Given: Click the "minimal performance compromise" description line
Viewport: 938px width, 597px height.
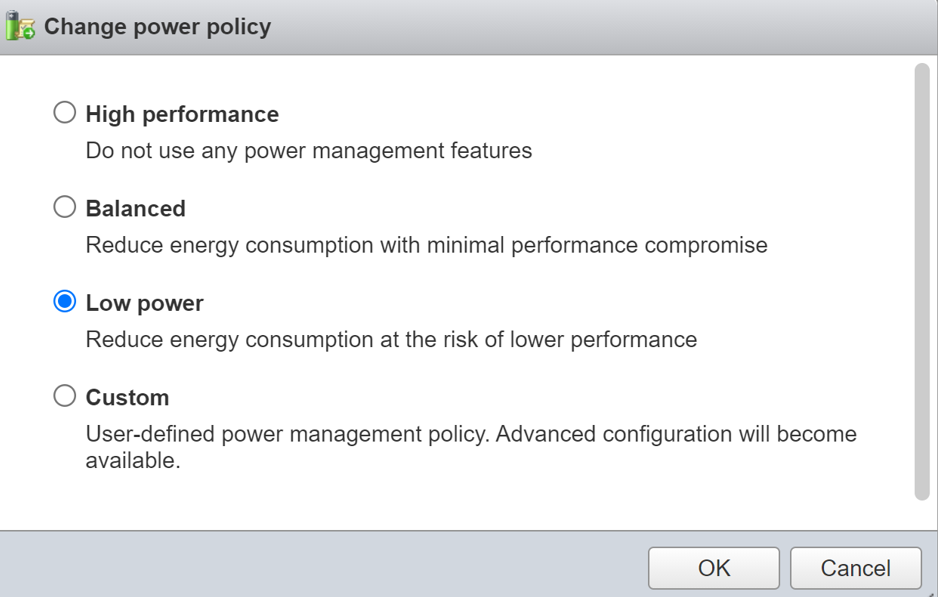Looking at the screenshot, I should point(427,245).
